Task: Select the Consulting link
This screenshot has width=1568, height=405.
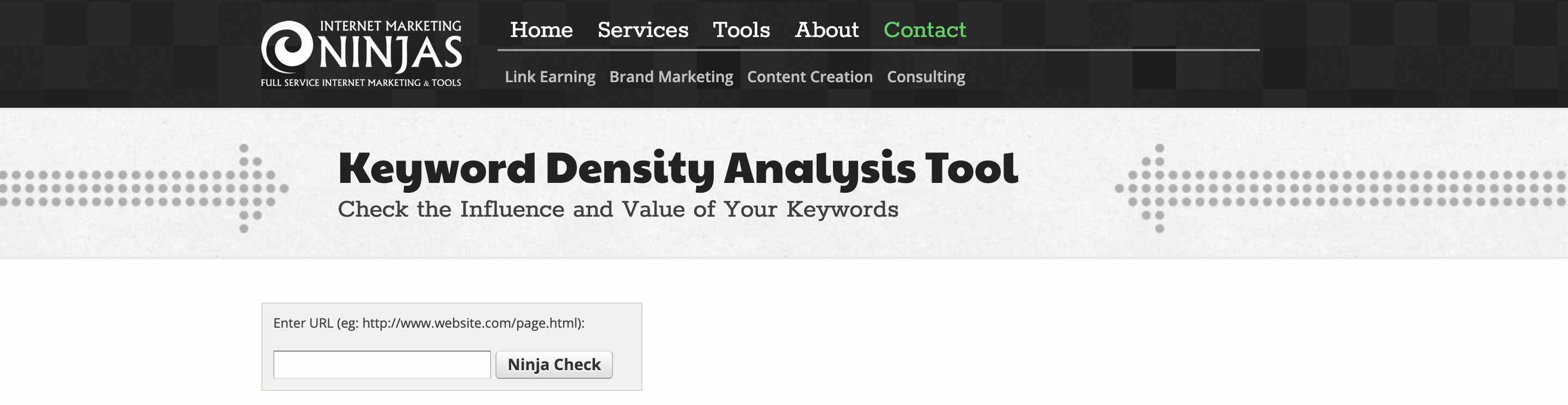Action: click(x=926, y=77)
